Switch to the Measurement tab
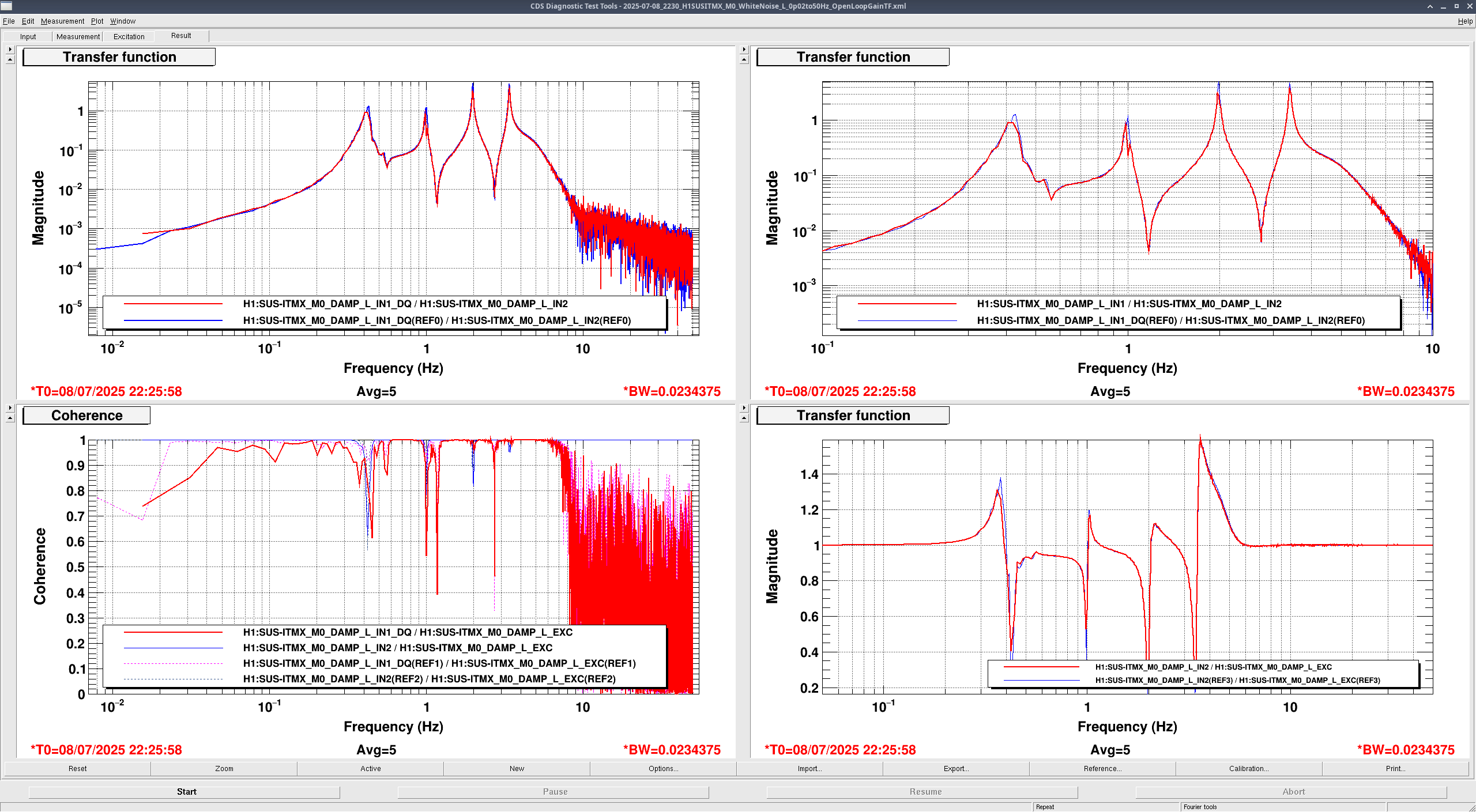The image size is (1476, 812). click(x=78, y=37)
